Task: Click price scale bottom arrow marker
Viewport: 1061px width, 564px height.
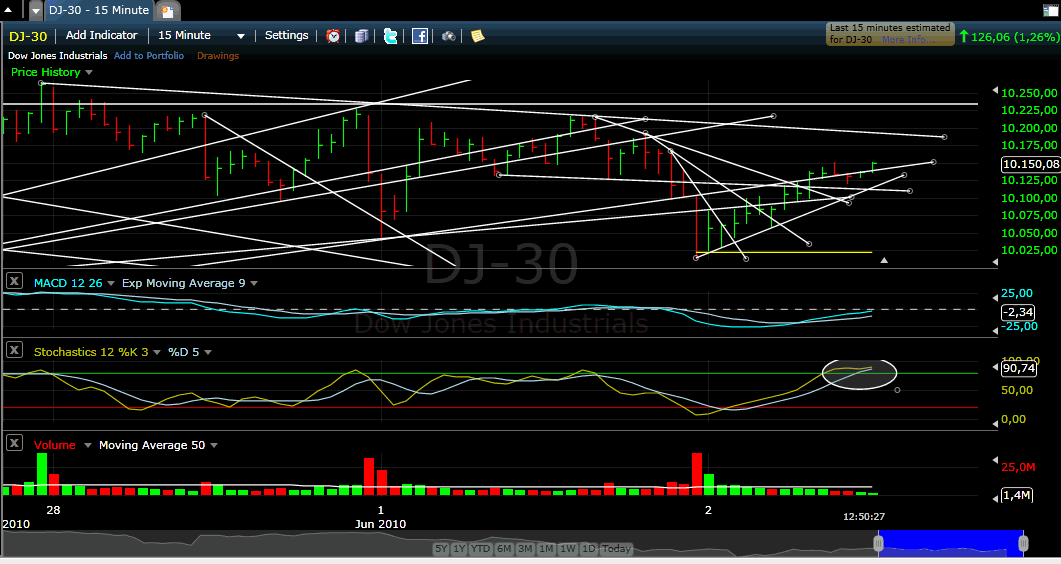Action: point(995,260)
